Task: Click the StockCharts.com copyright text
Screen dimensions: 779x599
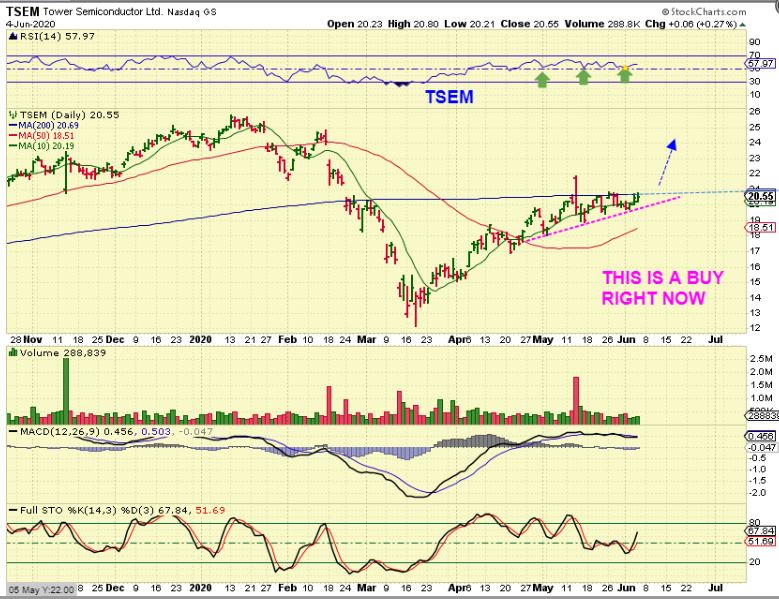Action: [x=704, y=11]
